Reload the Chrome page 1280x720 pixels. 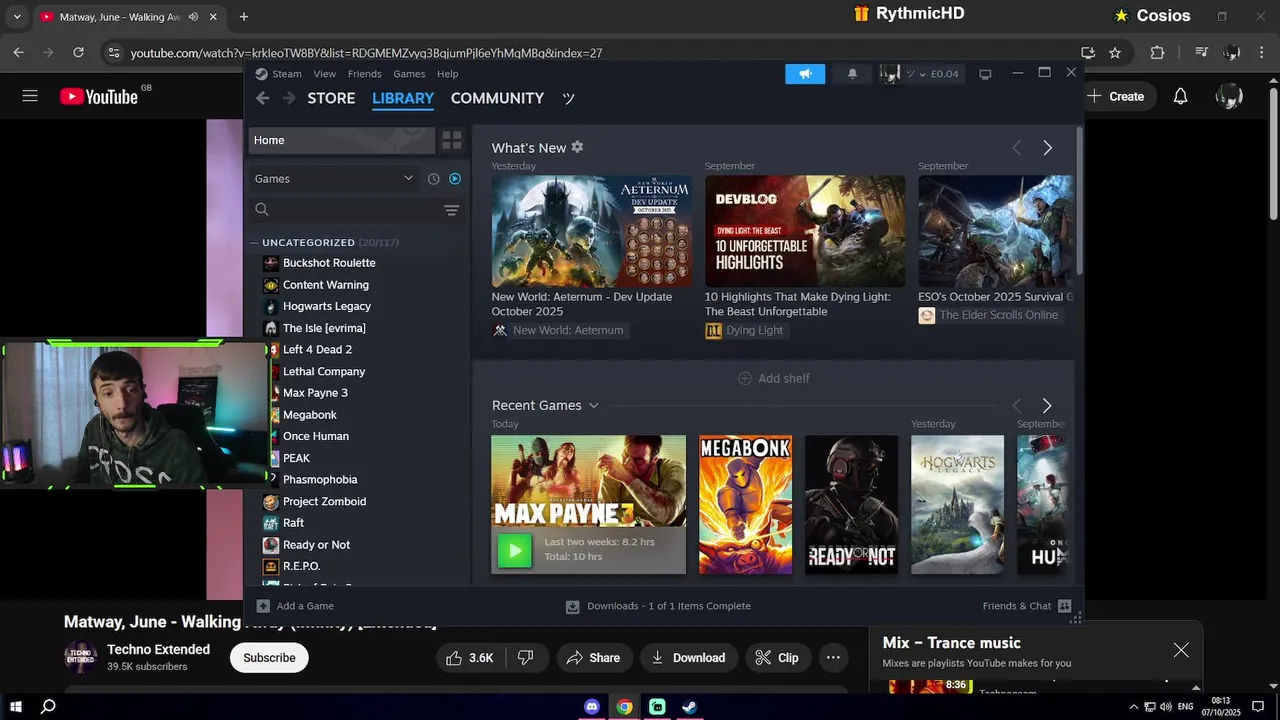[x=78, y=52]
